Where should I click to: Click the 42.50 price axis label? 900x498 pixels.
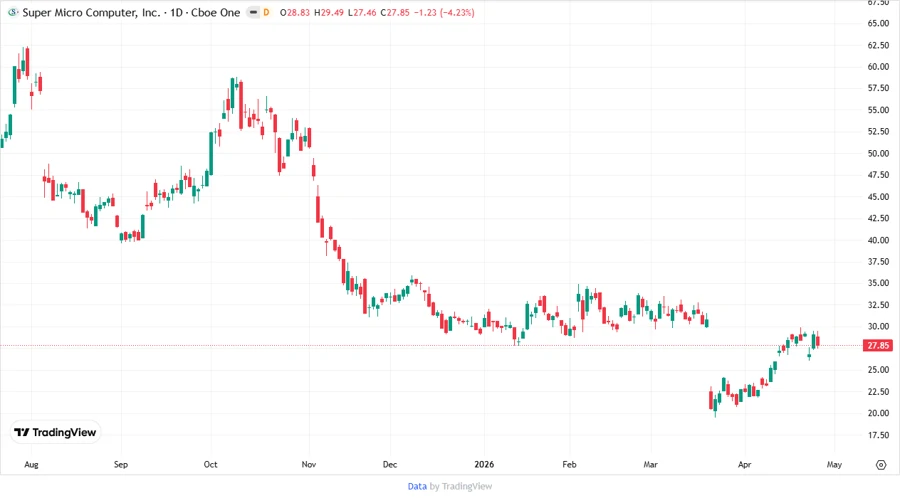tap(878, 218)
